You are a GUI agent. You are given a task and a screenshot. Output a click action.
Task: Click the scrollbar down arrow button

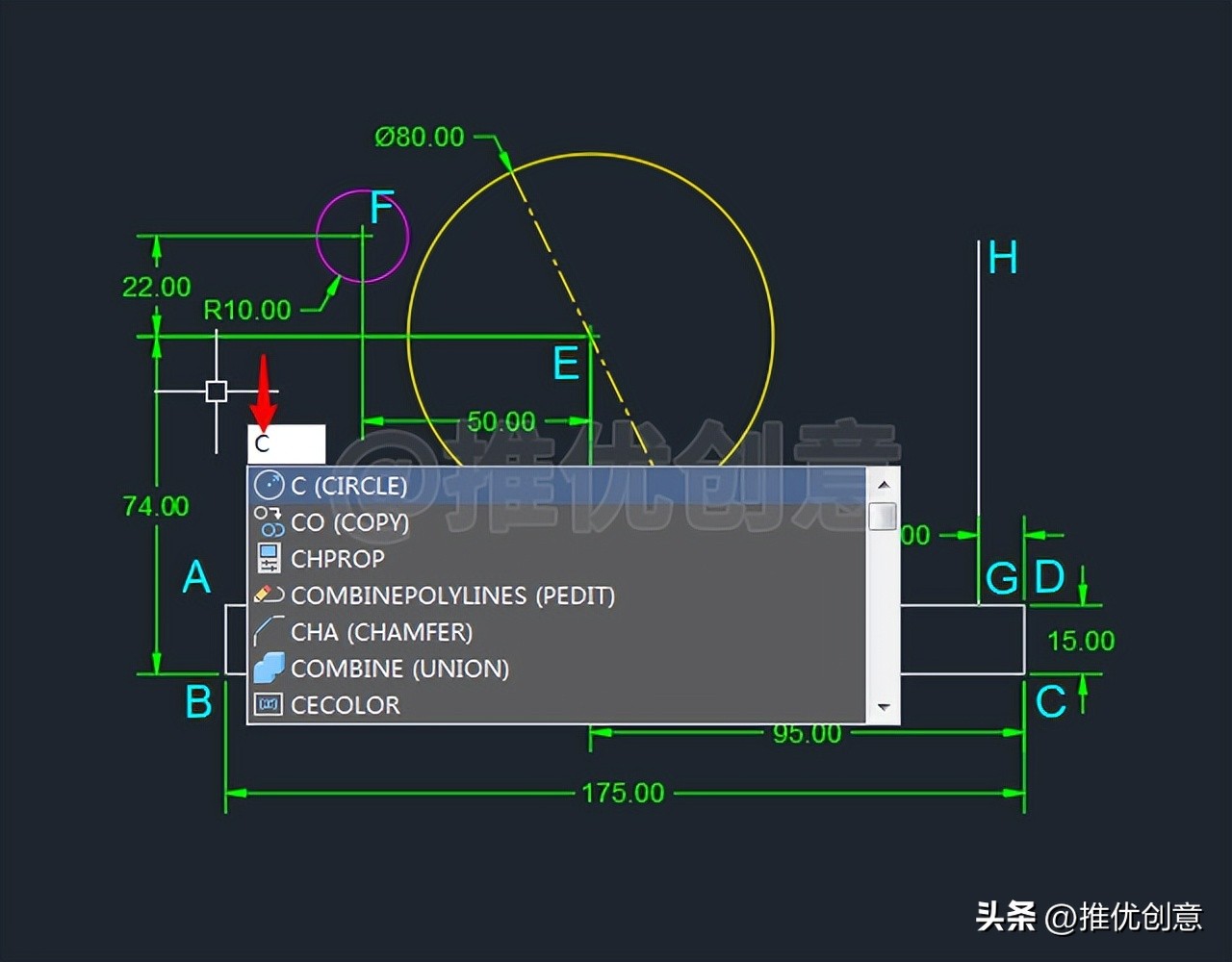click(885, 705)
